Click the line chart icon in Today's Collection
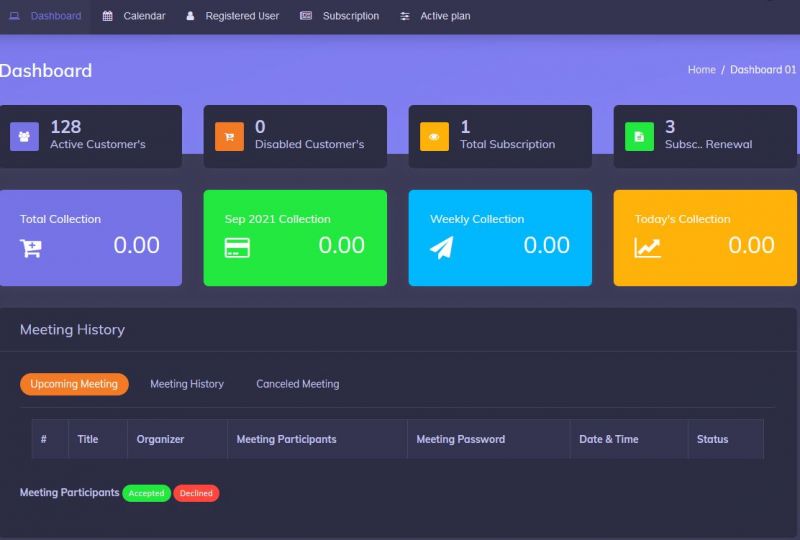 point(647,248)
